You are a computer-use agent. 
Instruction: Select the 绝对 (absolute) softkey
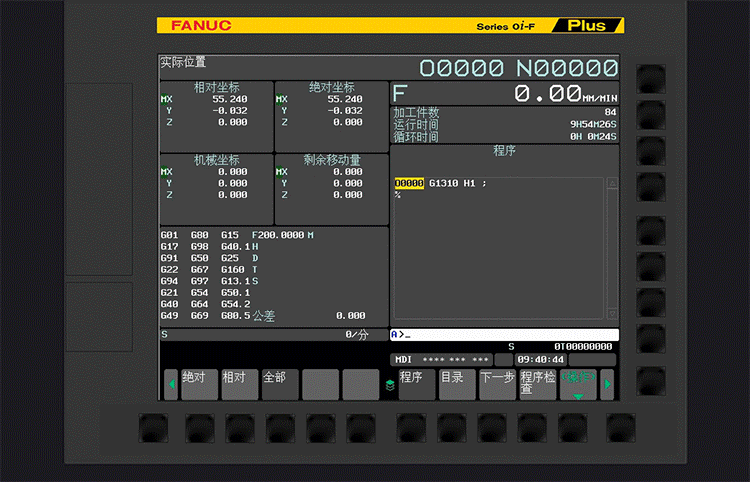[199, 384]
